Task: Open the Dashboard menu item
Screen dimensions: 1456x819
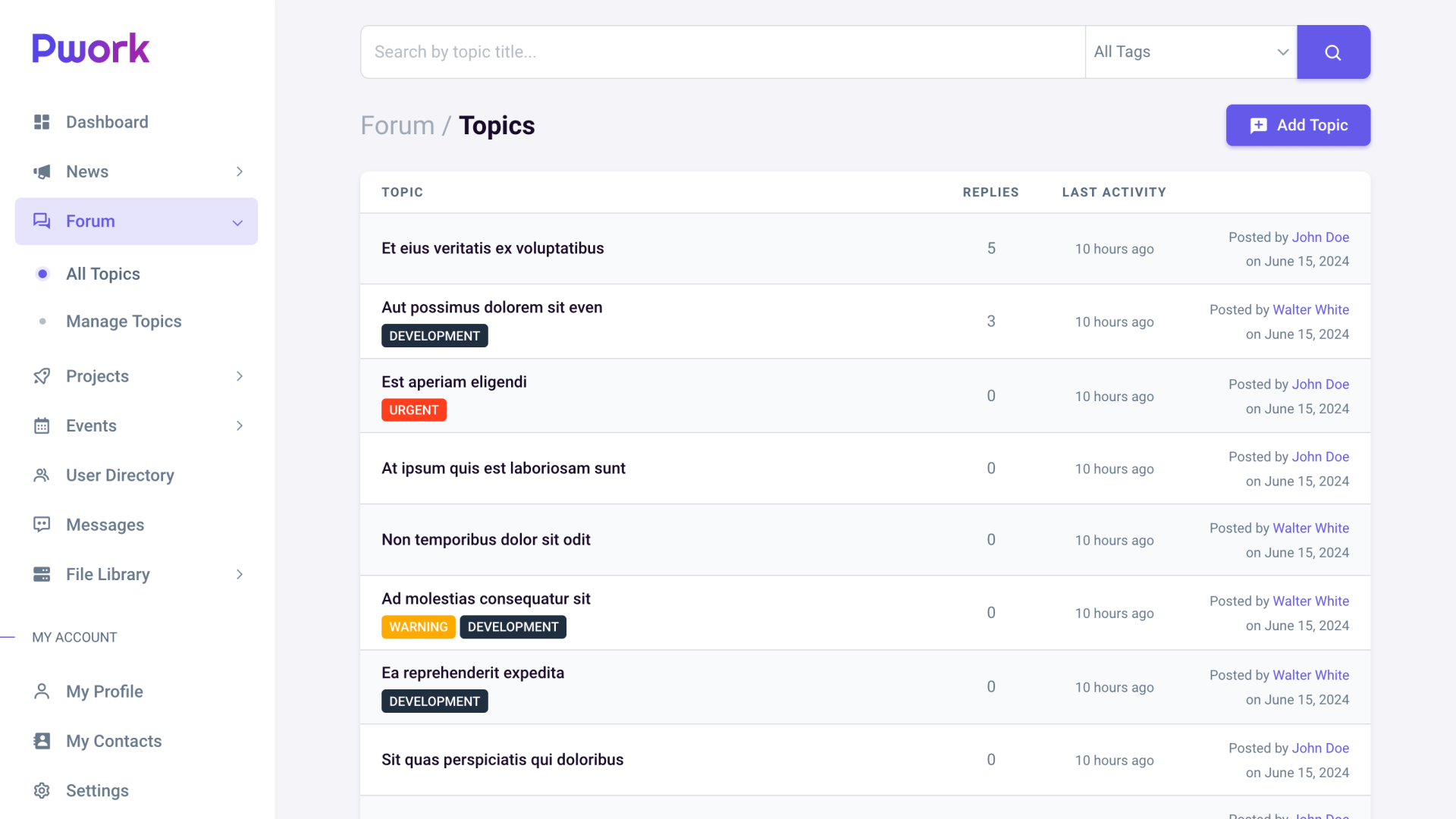Action: coord(136,122)
